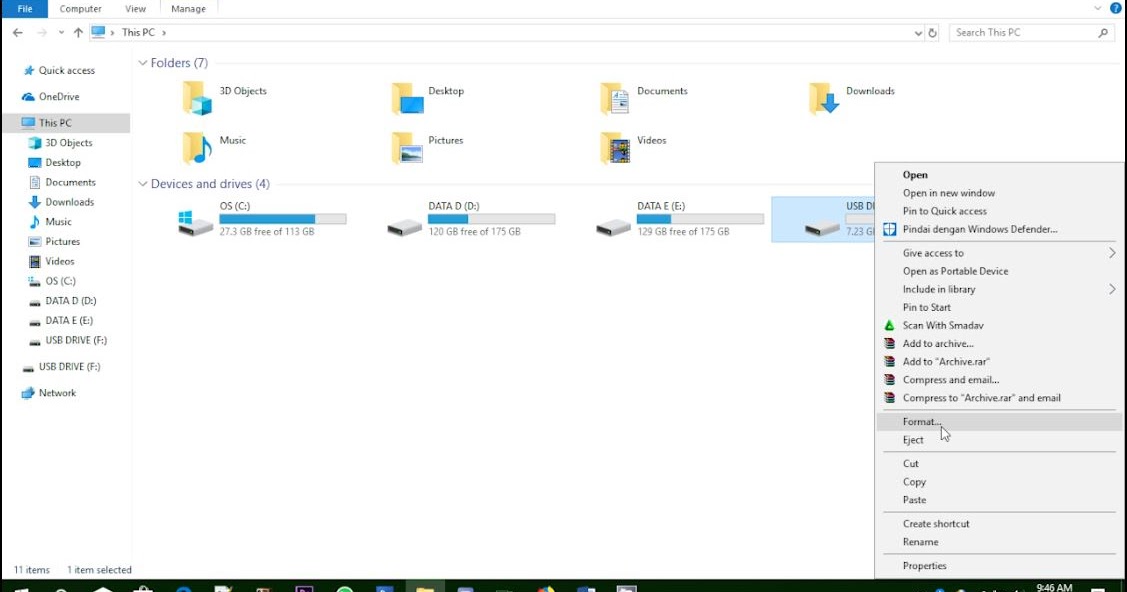
Task: Switch to the View ribbon tab
Action: coord(135,8)
